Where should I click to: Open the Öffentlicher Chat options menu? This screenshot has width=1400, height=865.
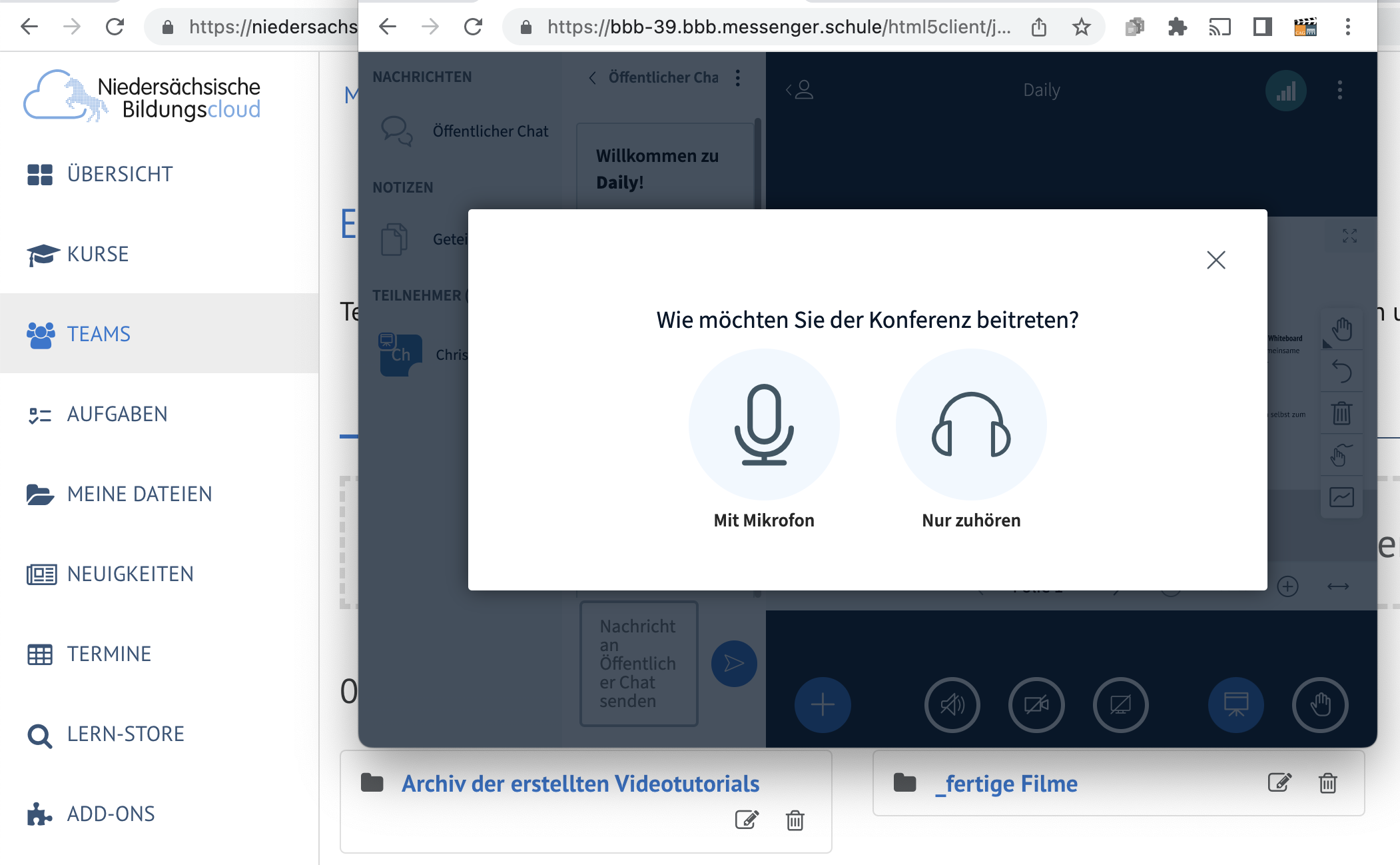[x=738, y=77]
